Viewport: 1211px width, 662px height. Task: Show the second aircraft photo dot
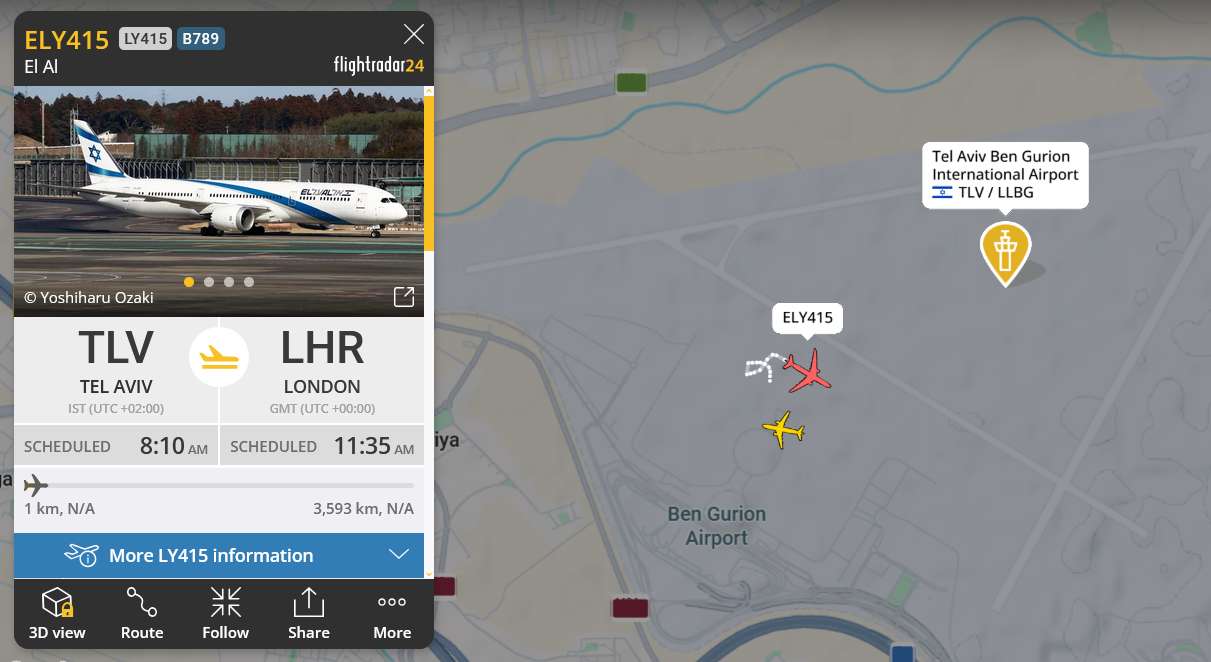click(x=209, y=282)
